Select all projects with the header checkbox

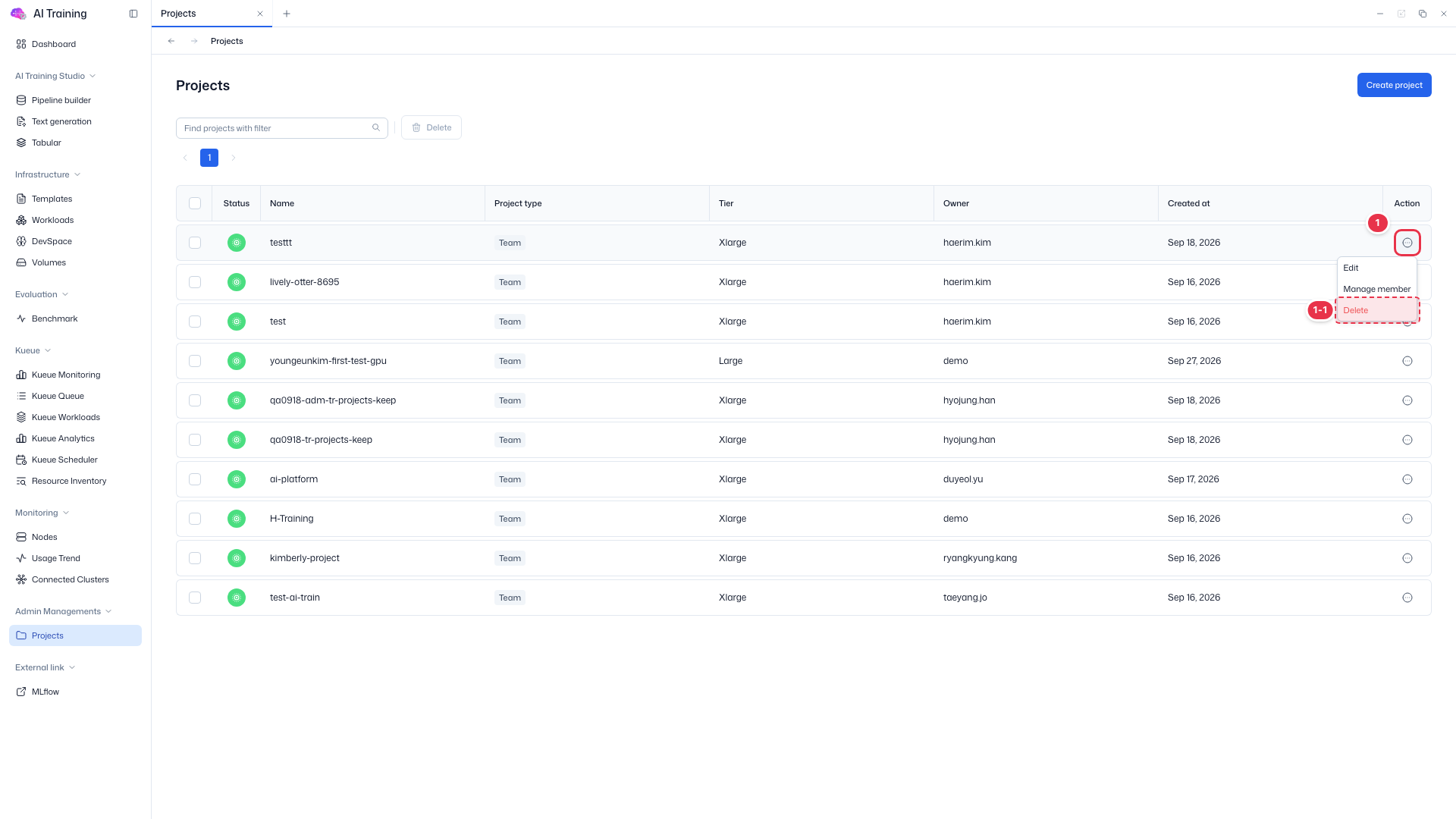195,203
